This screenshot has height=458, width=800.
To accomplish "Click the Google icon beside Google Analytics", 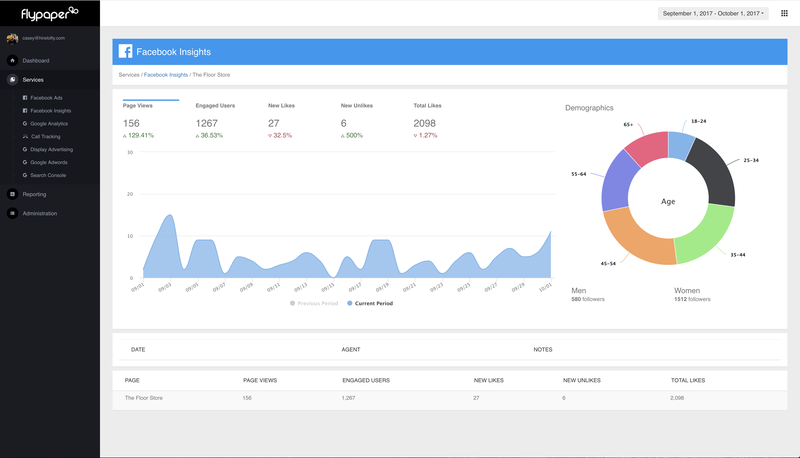I will click(x=25, y=123).
